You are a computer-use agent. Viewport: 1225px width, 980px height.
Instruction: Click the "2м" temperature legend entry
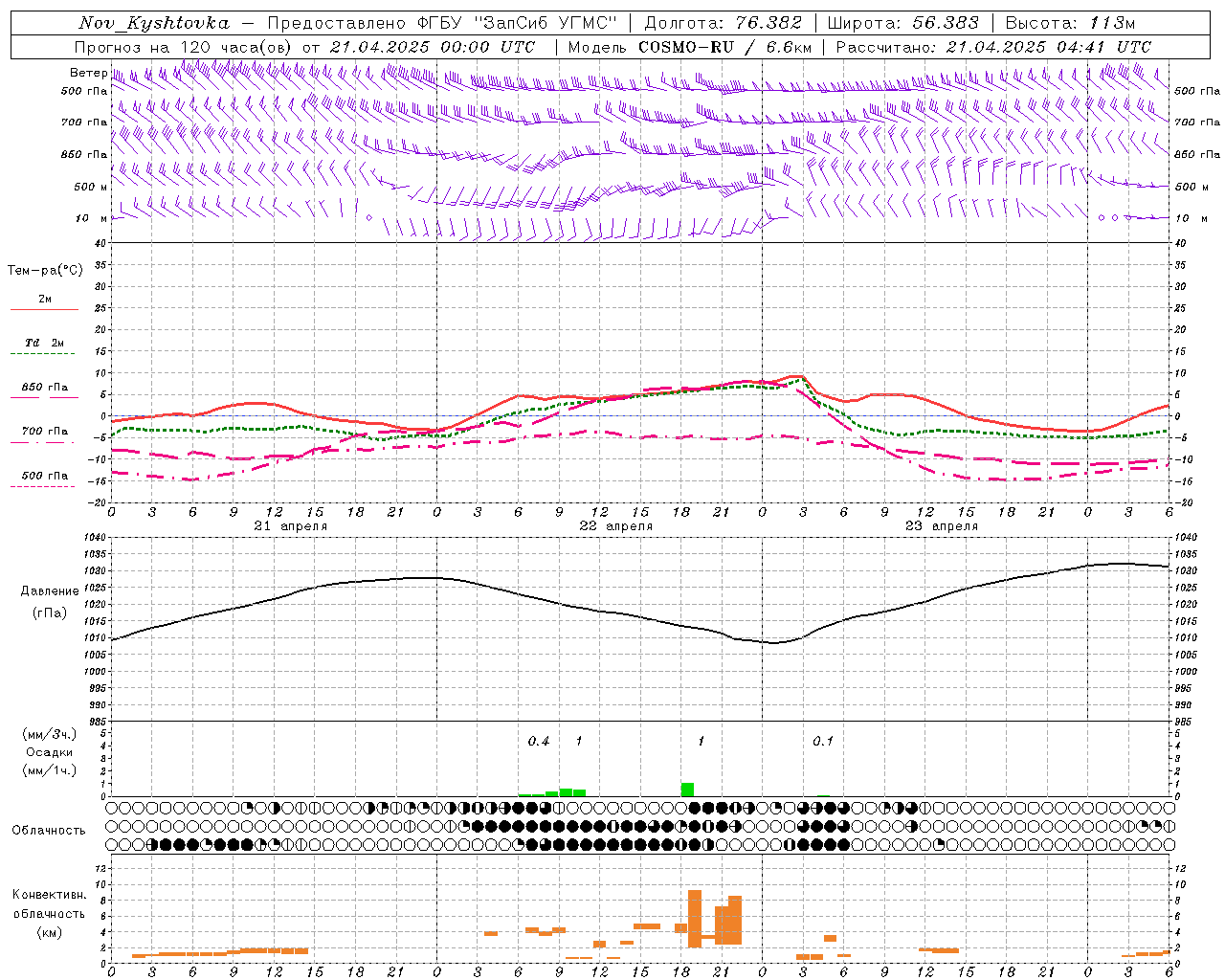click(45, 299)
